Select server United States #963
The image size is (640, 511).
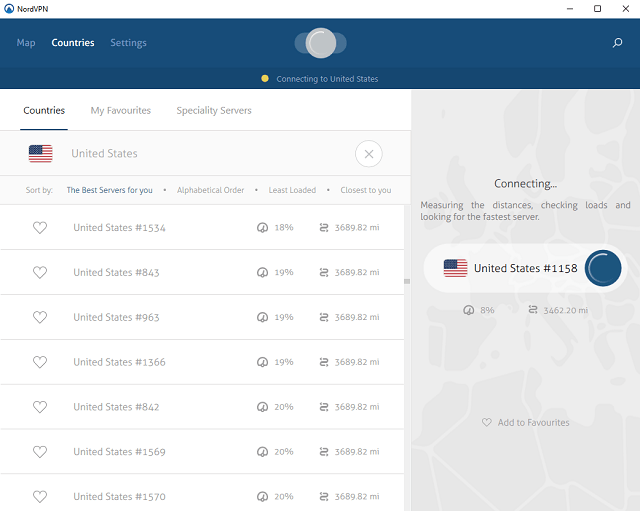point(202,317)
